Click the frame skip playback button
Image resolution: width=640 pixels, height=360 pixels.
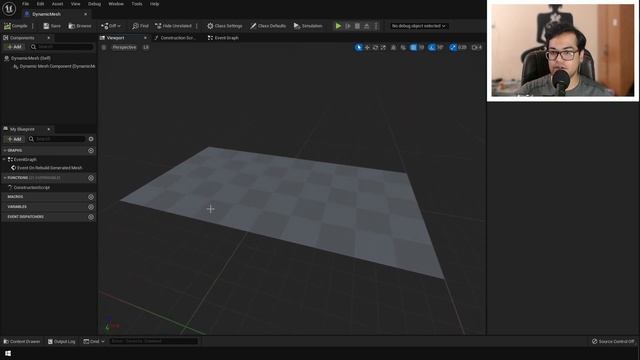click(x=348, y=26)
